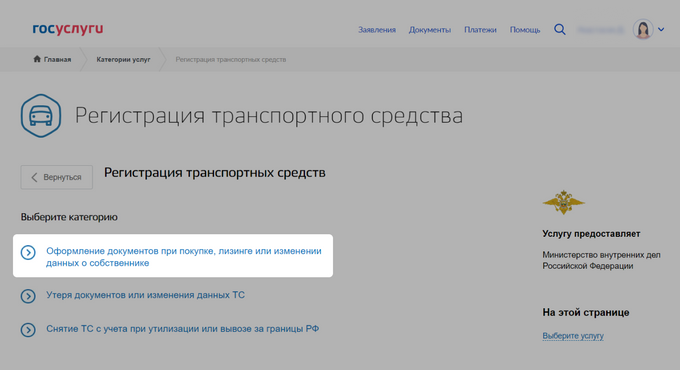Click arrow icon beside Утеря документов

click(x=28, y=296)
